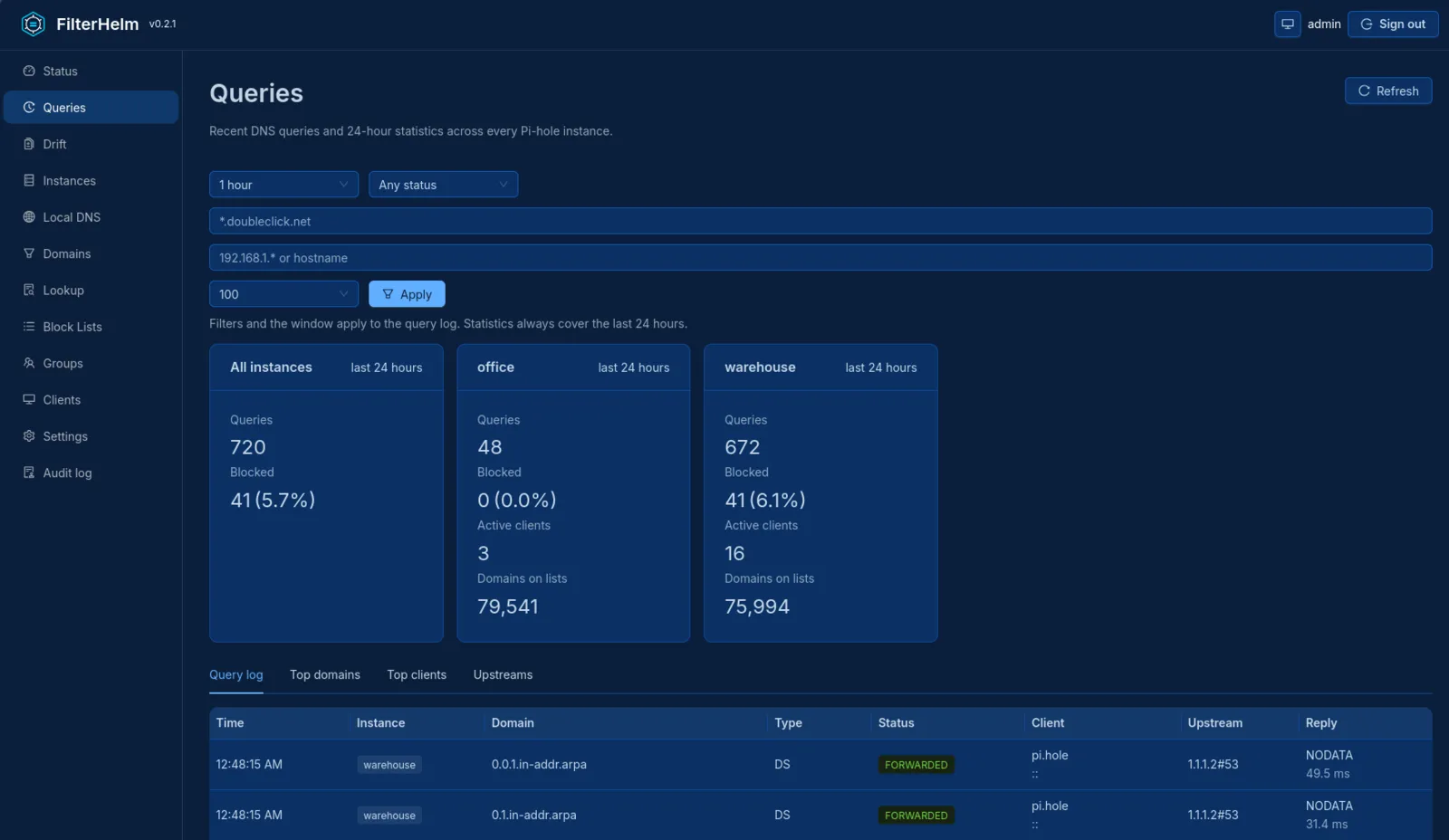1449x840 pixels.
Task: Click the All instances card title
Action: coord(271,367)
